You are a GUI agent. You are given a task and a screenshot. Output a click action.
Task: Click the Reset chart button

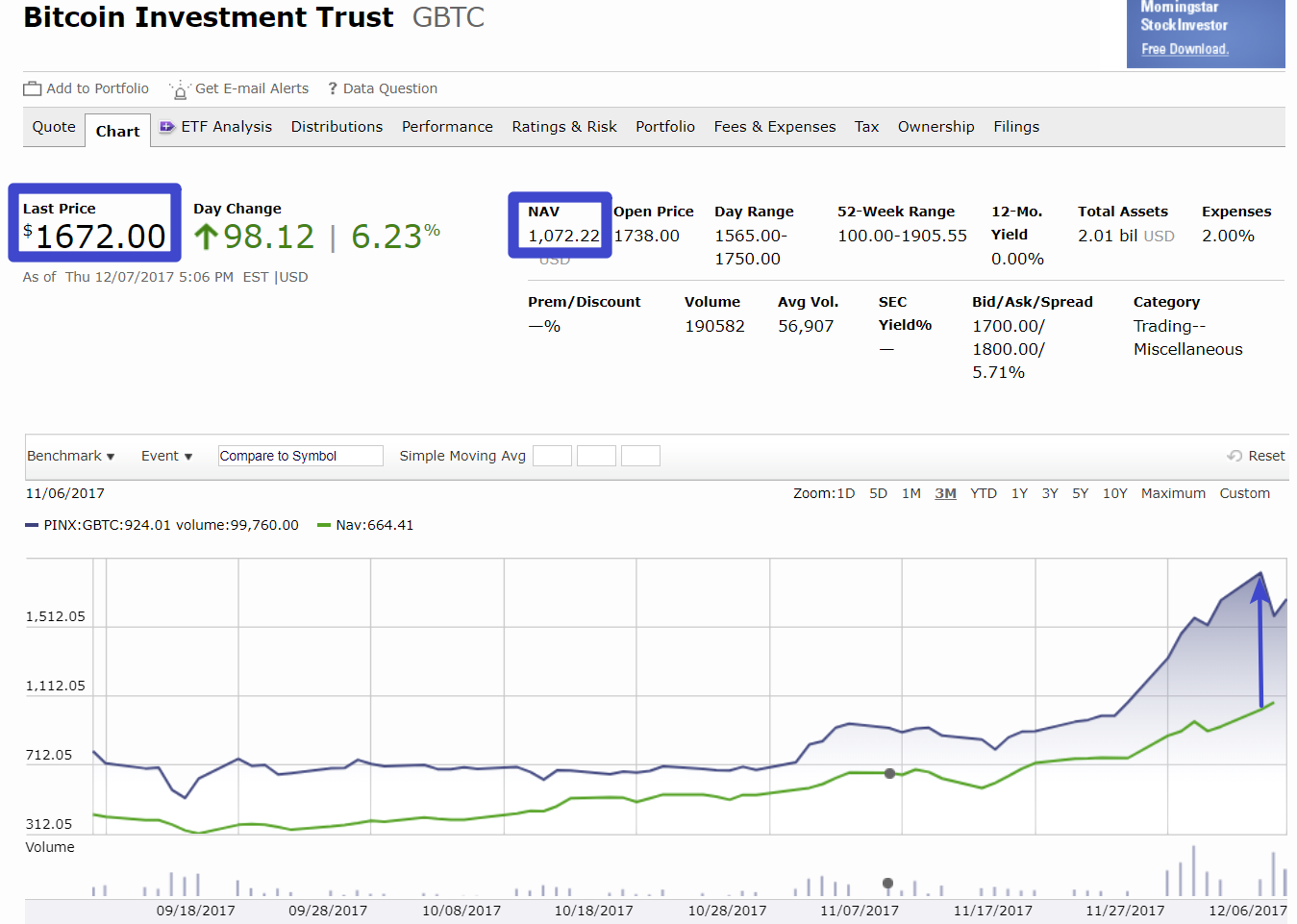[1256, 456]
